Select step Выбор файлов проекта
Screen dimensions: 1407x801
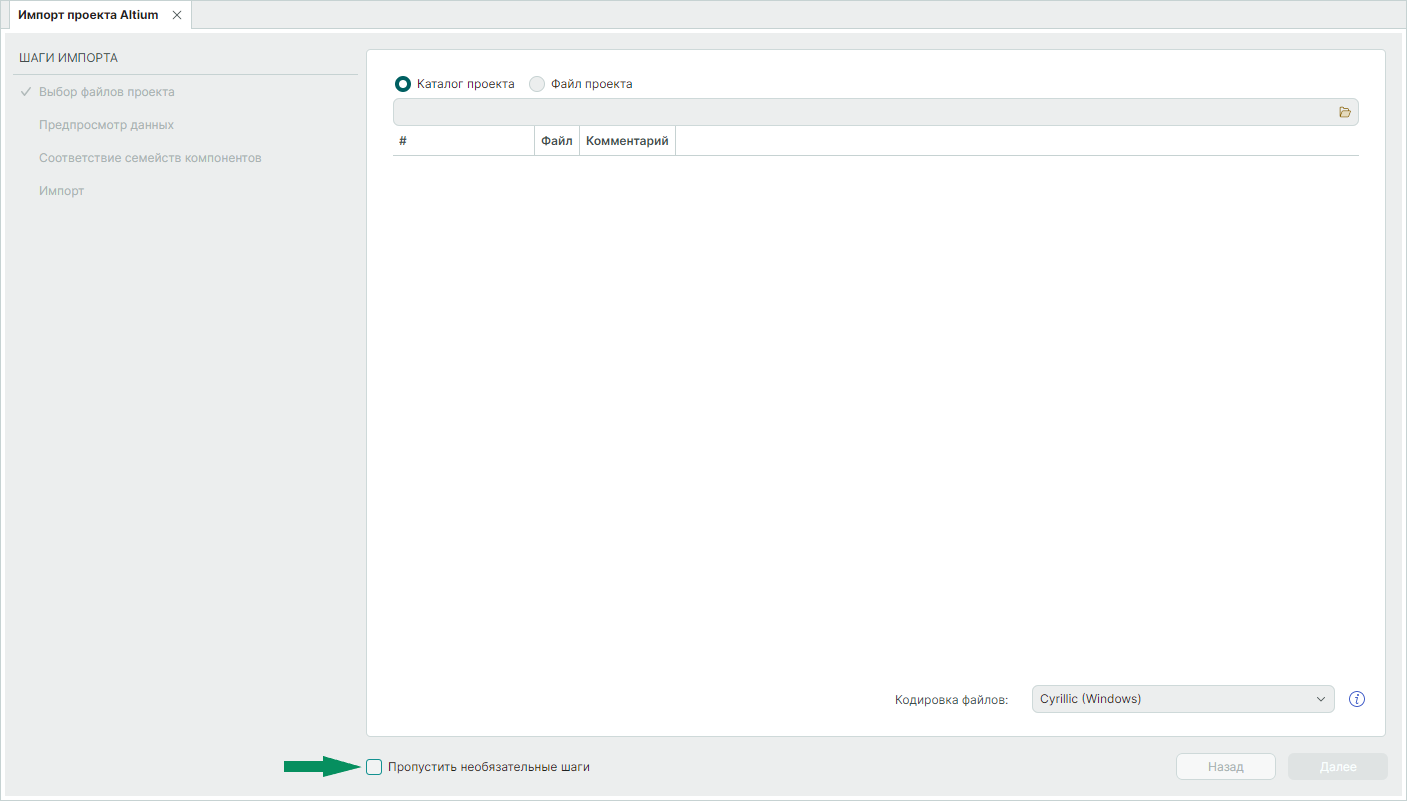pyautogui.click(x=107, y=92)
